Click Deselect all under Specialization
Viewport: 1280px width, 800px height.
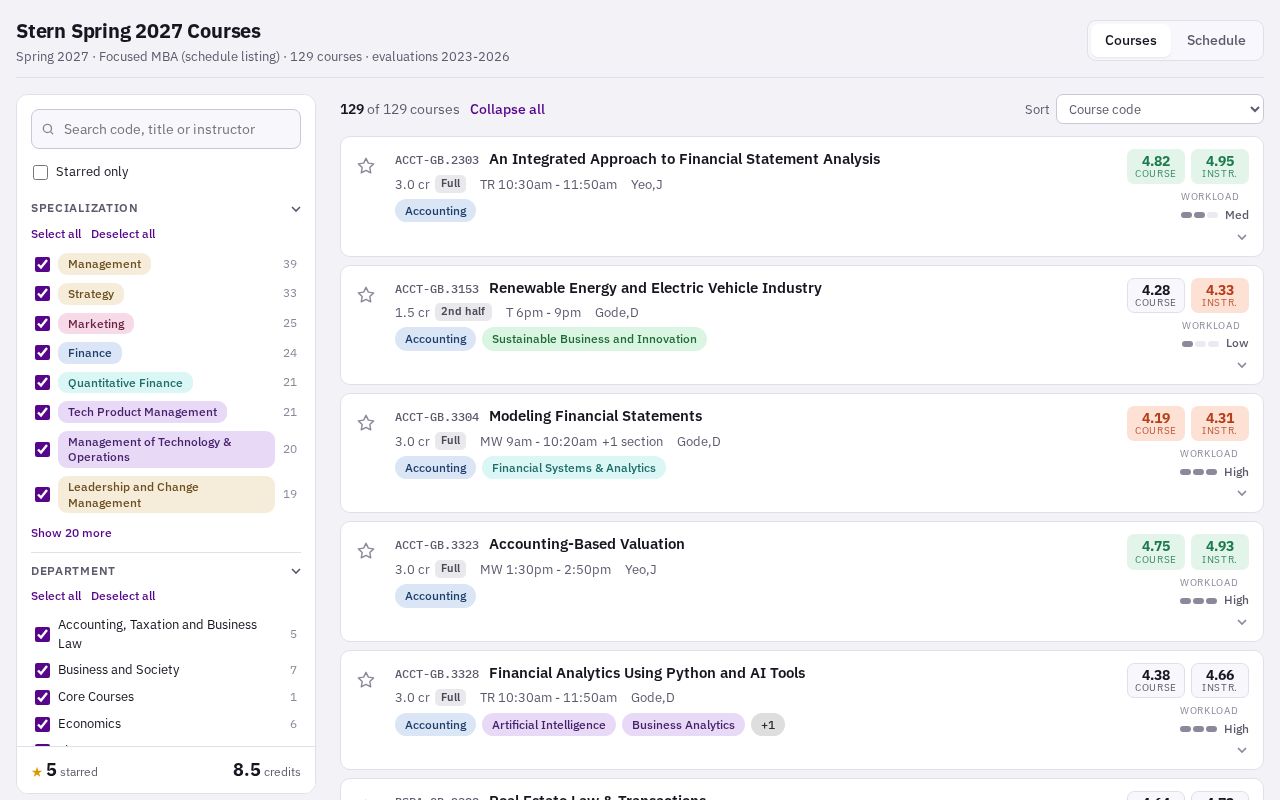[123, 234]
